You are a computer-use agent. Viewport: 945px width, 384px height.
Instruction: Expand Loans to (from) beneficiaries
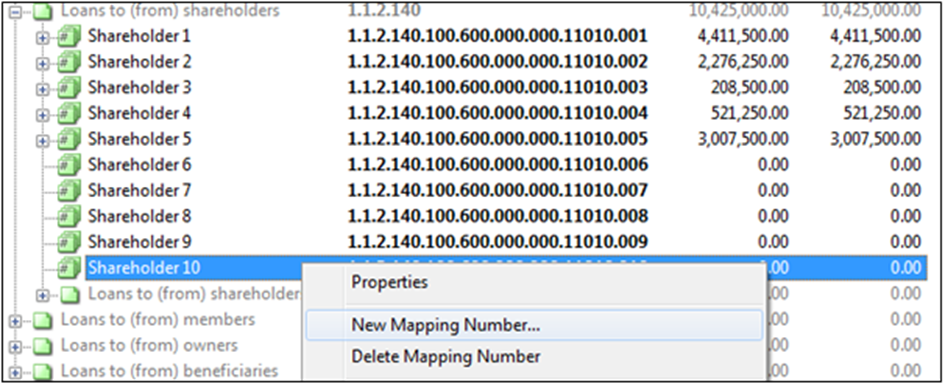[x=15, y=373]
